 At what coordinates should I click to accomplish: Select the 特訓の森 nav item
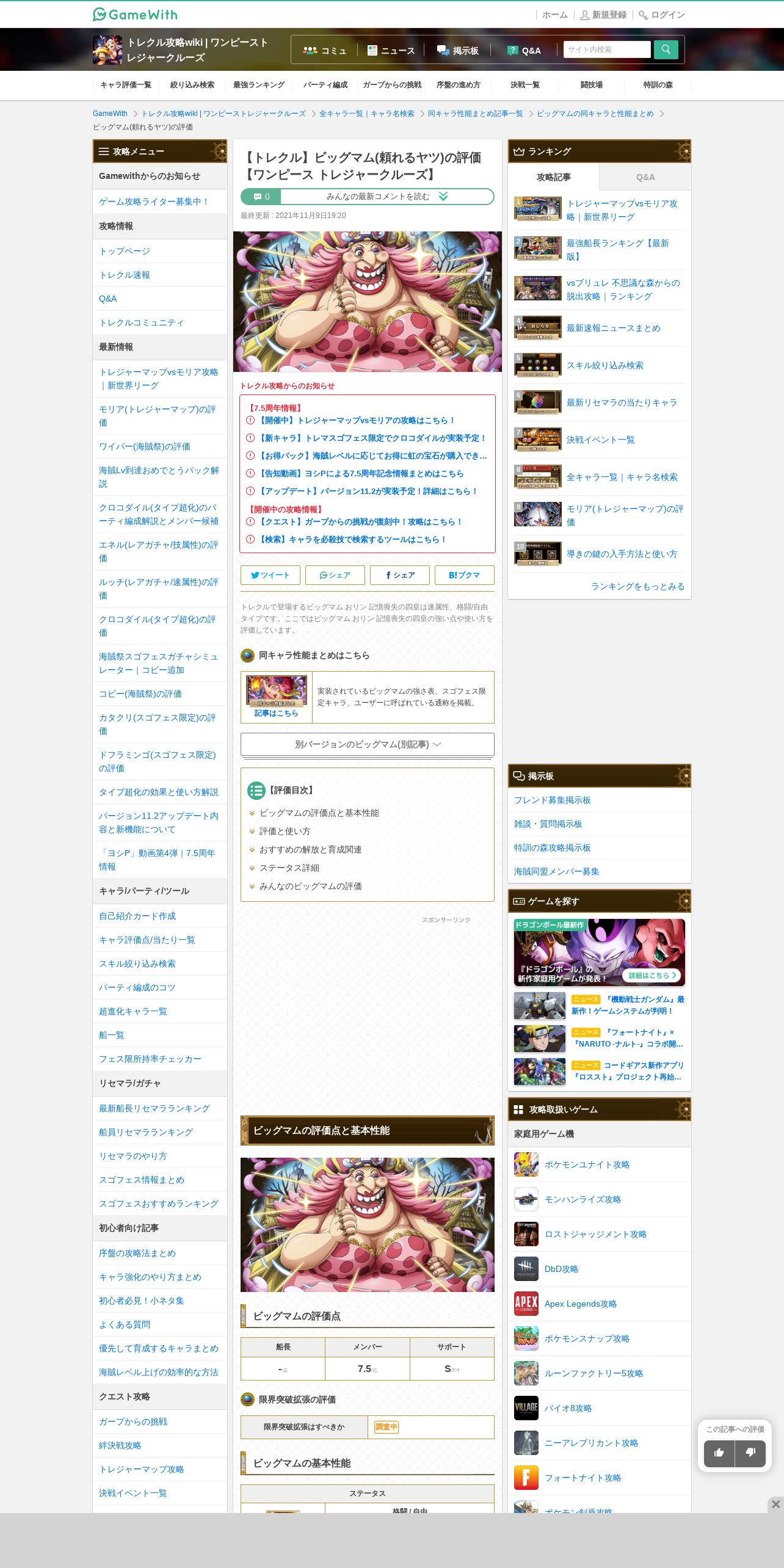(x=658, y=85)
